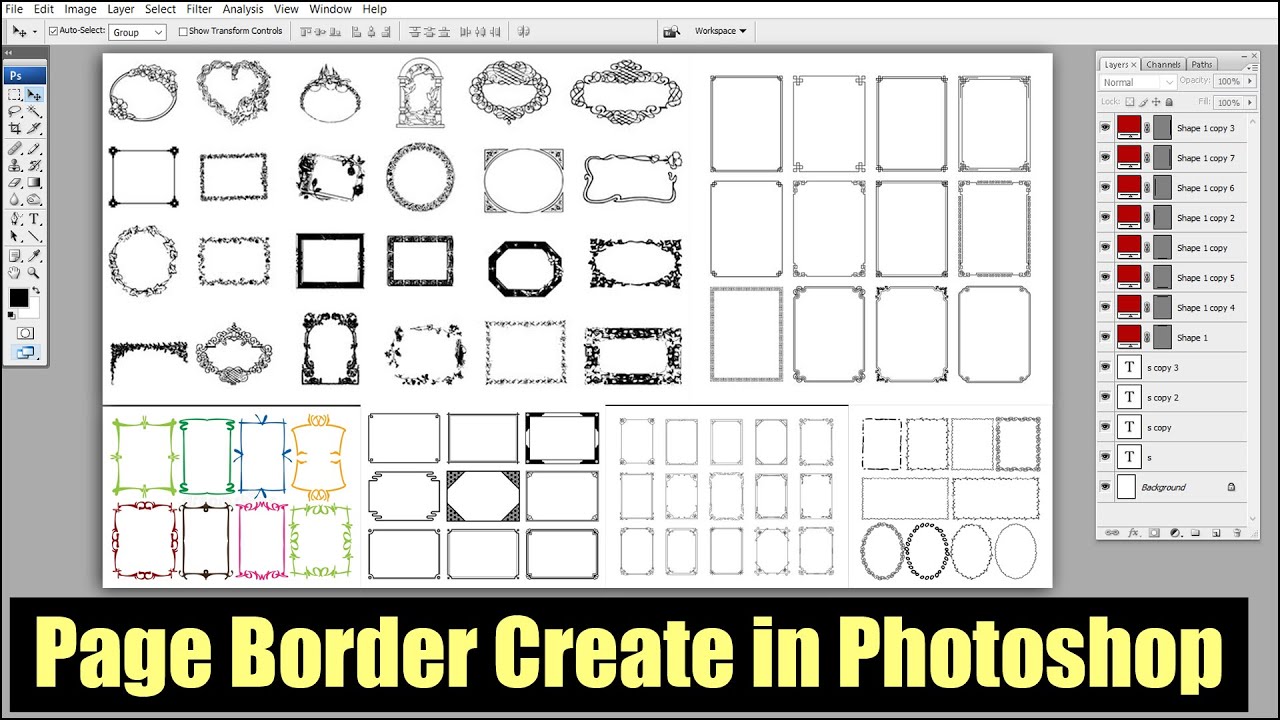Click the background color swatch
Image resolution: width=1280 pixels, height=720 pixels.
click(34, 310)
